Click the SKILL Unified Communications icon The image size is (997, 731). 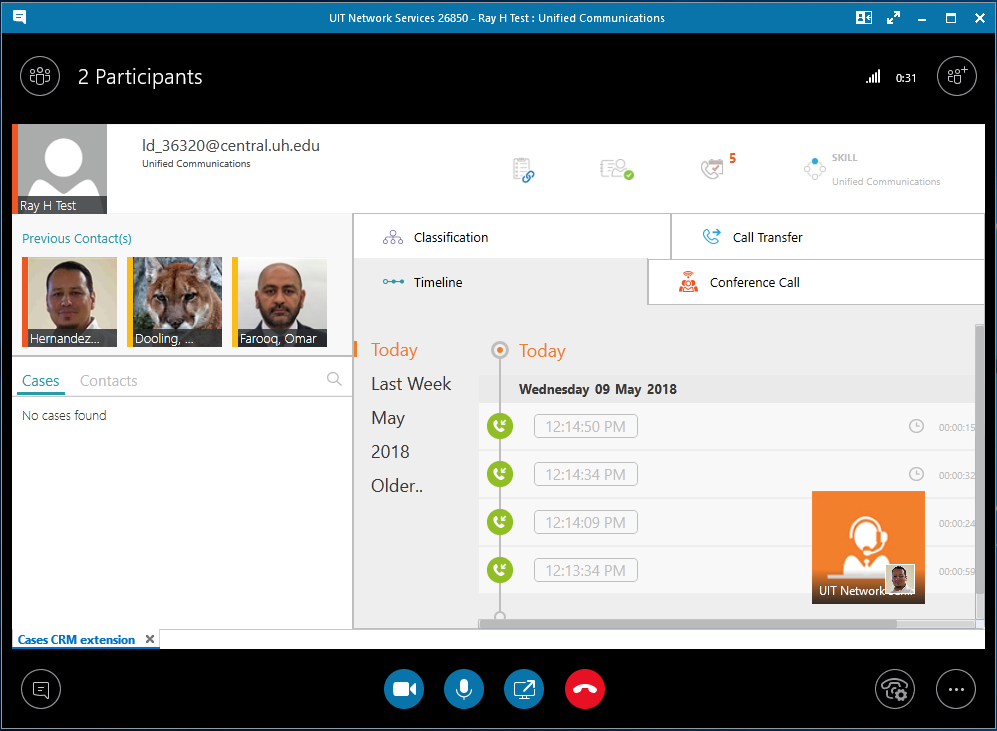click(813, 168)
